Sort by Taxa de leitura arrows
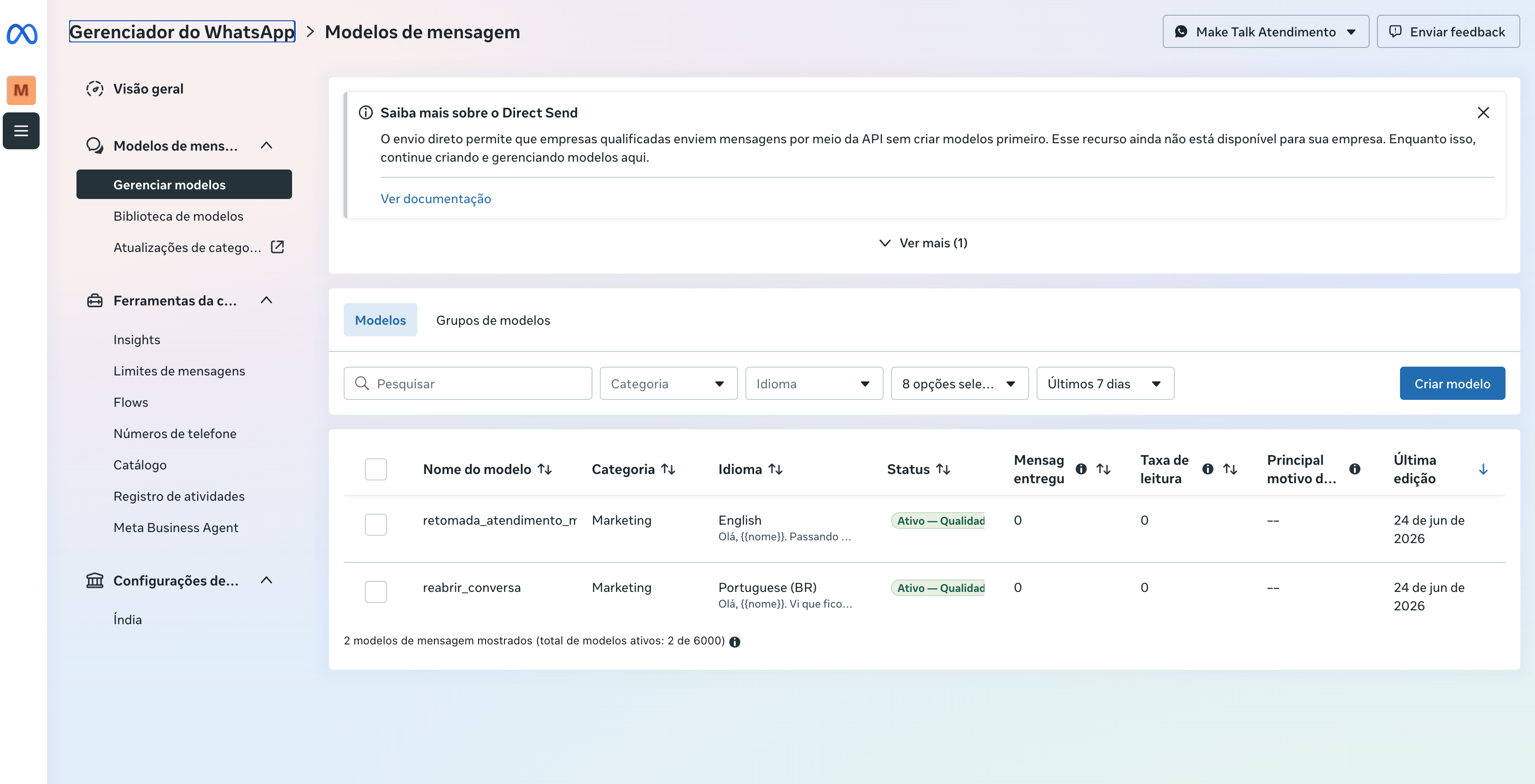The width and height of the screenshot is (1535, 784). coord(1230,469)
